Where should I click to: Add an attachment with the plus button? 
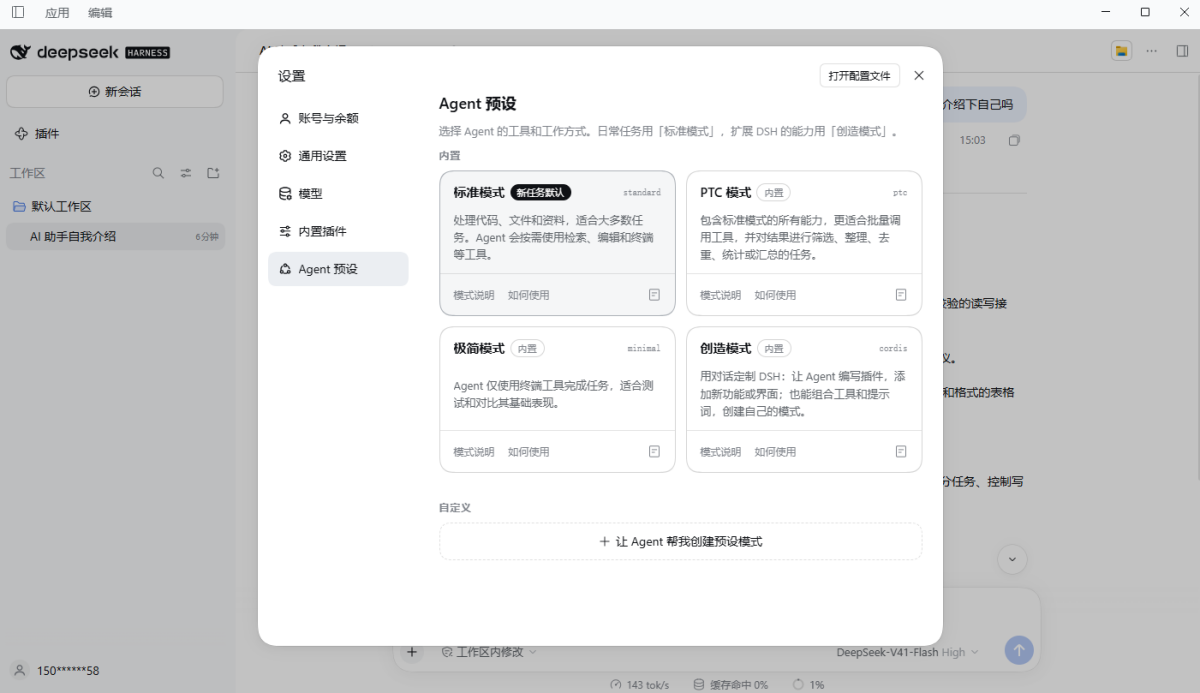411,652
